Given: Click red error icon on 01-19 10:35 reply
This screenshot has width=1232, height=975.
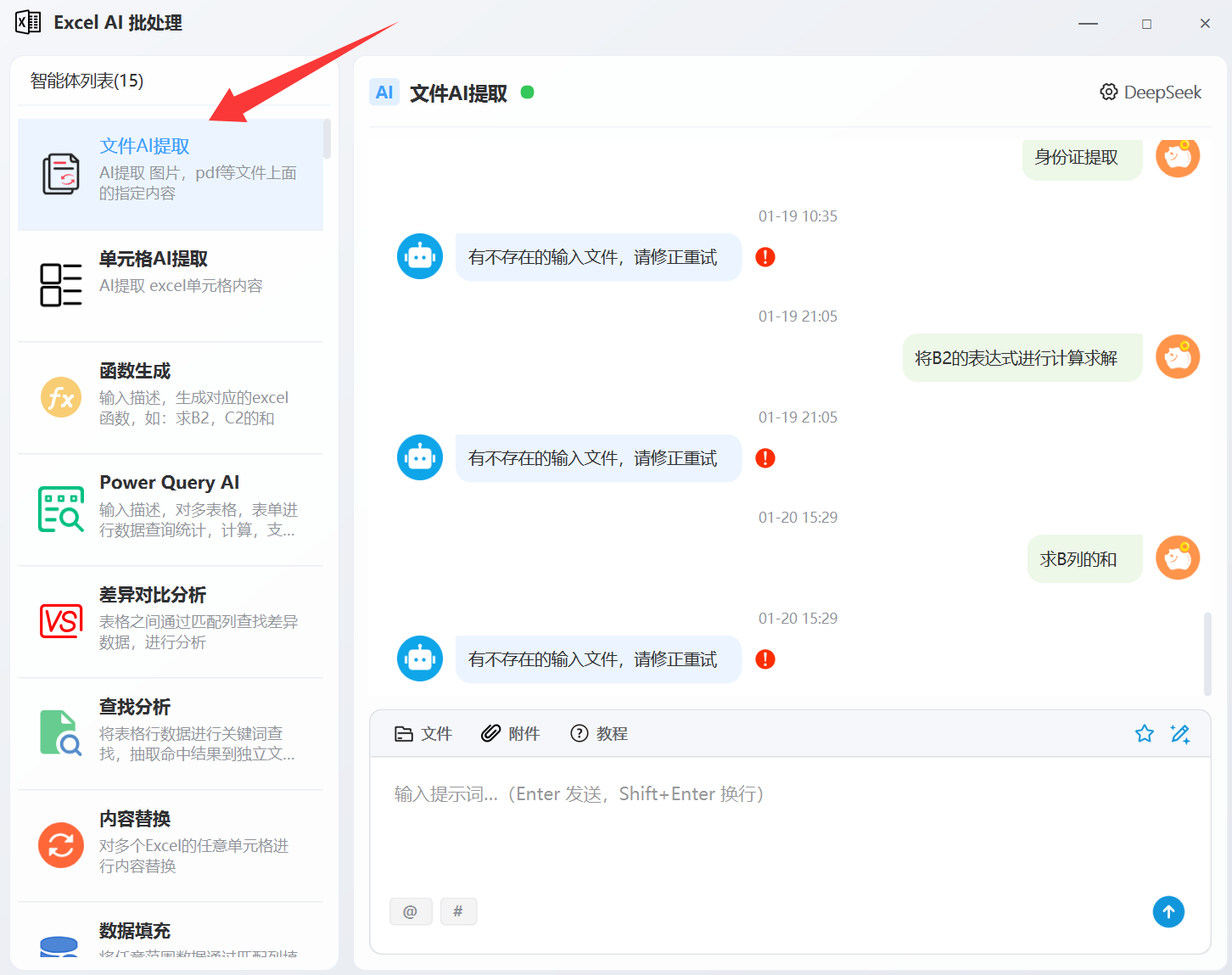Looking at the screenshot, I should point(765,257).
